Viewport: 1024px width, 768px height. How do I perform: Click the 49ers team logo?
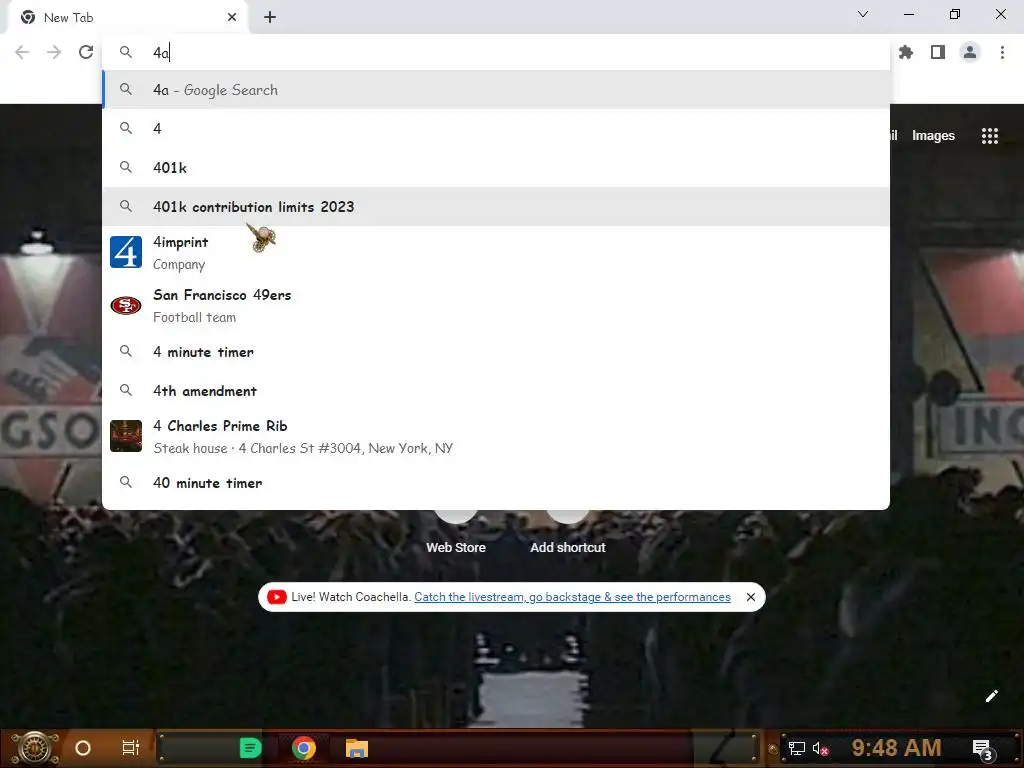coord(126,305)
